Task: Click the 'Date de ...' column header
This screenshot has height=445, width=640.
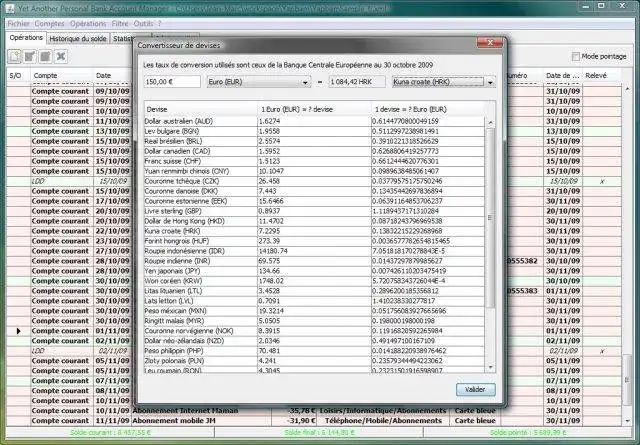Action: click(x=563, y=76)
